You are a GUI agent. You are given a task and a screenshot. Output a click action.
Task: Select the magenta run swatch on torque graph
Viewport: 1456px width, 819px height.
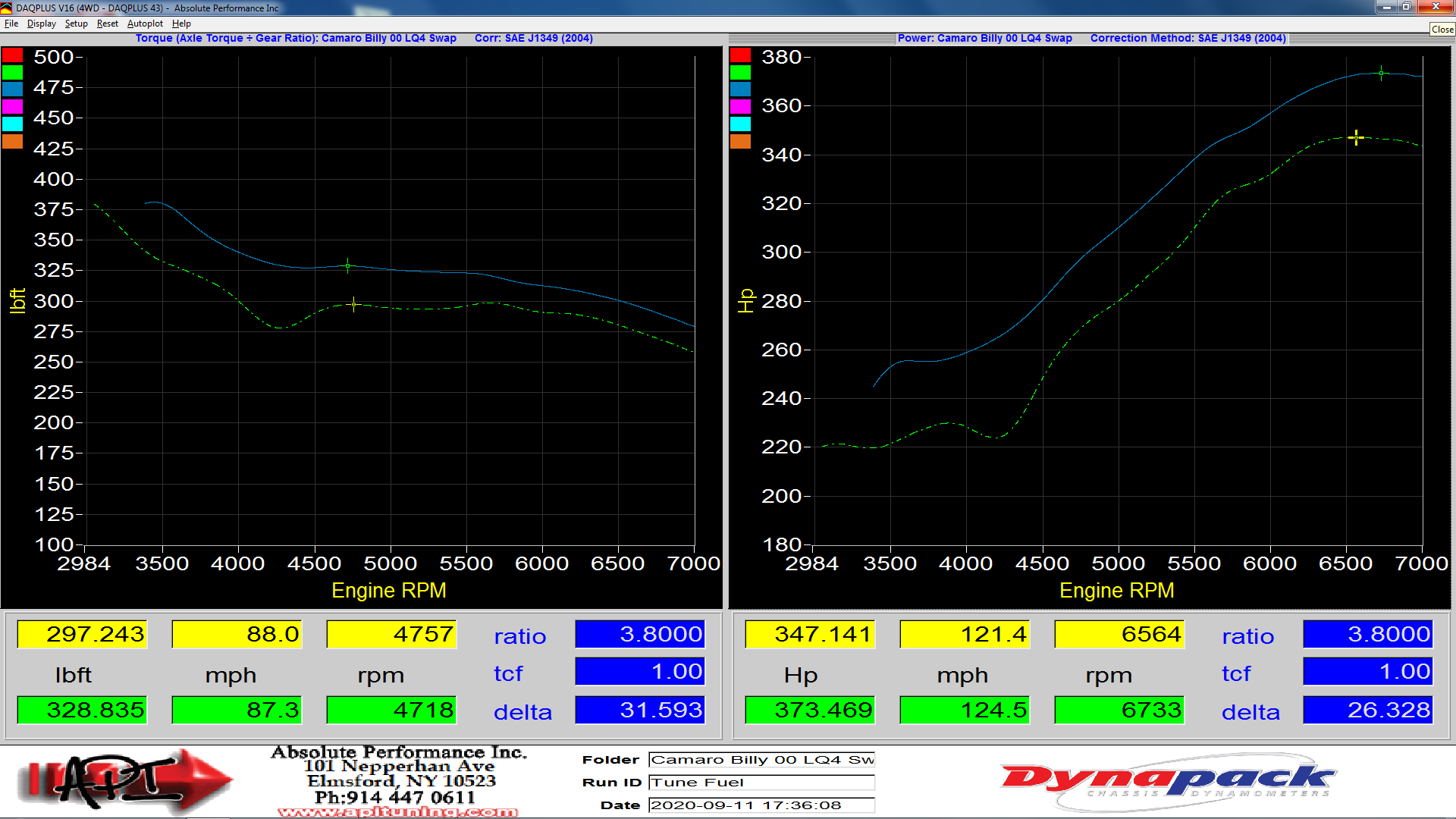pos(12,107)
